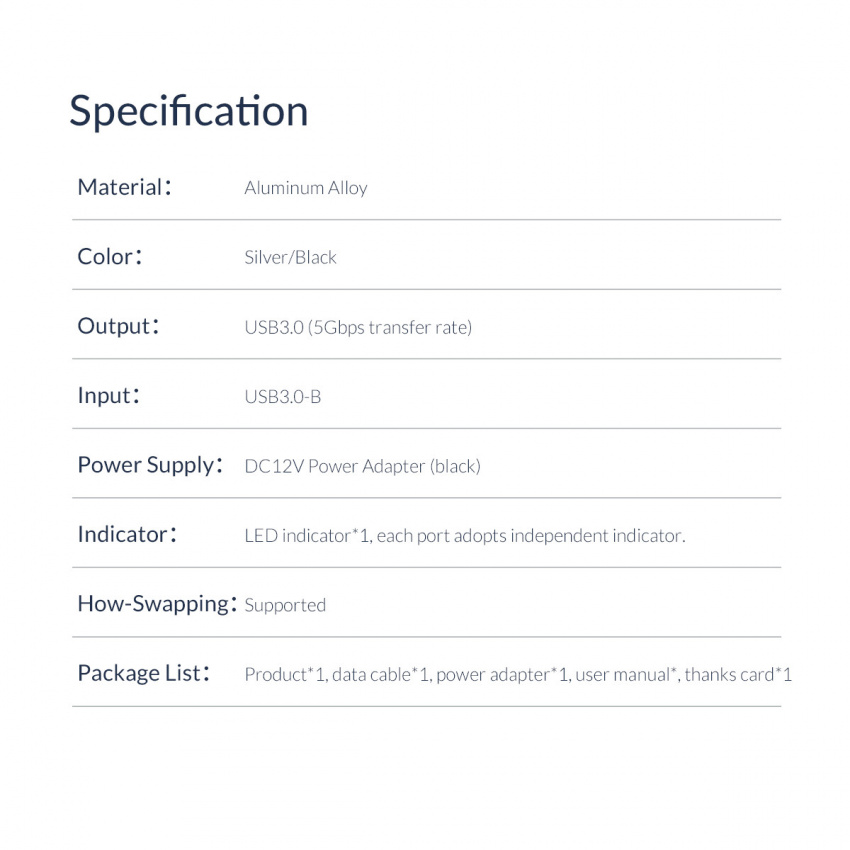The image size is (850, 850).
Task: Click DC12V Power Adapter text
Action: 363,466
